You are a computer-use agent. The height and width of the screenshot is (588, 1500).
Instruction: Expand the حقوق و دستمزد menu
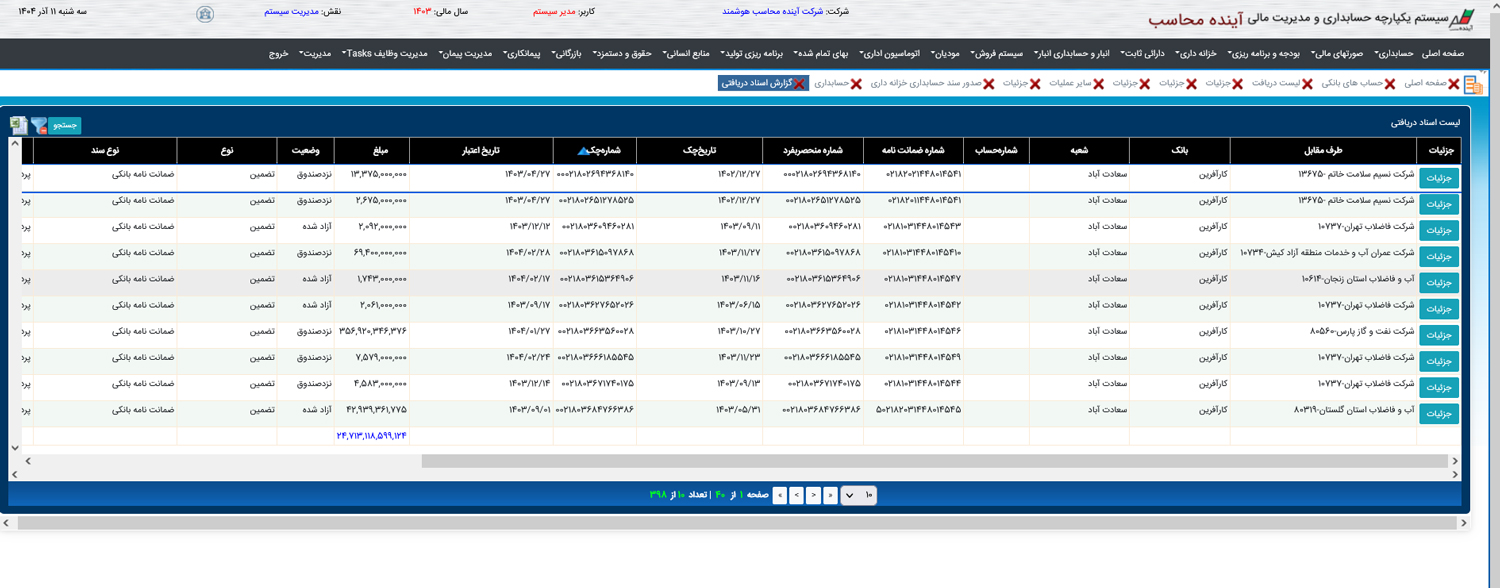click(628, 53)
